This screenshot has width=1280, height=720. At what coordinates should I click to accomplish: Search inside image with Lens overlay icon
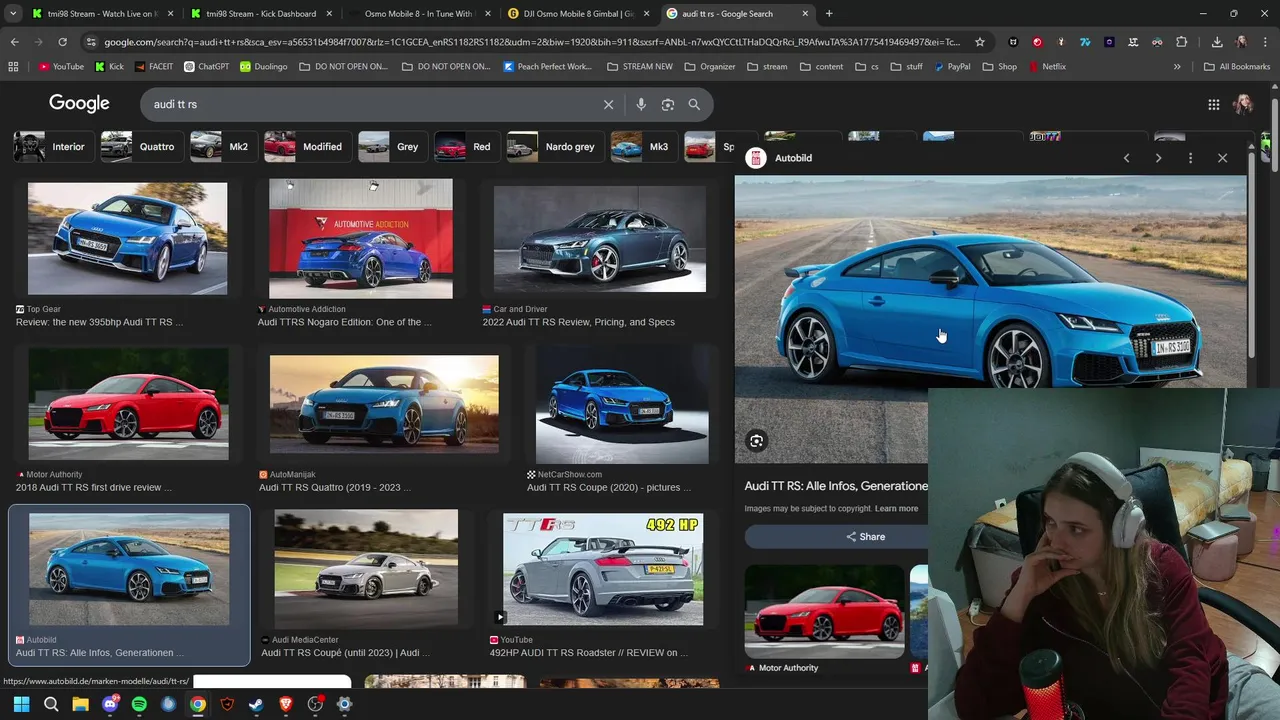756,441
